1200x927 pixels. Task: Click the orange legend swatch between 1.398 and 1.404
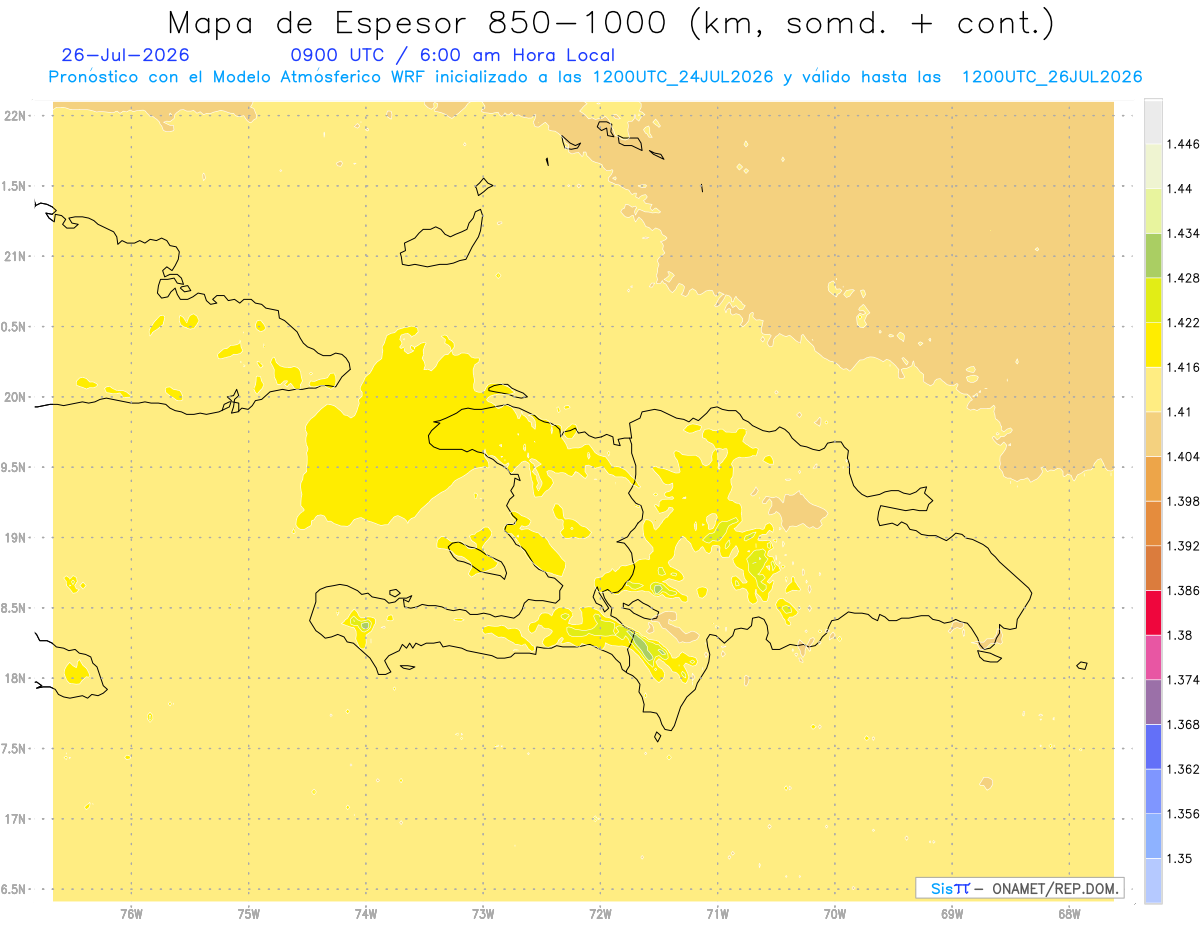1152,478
